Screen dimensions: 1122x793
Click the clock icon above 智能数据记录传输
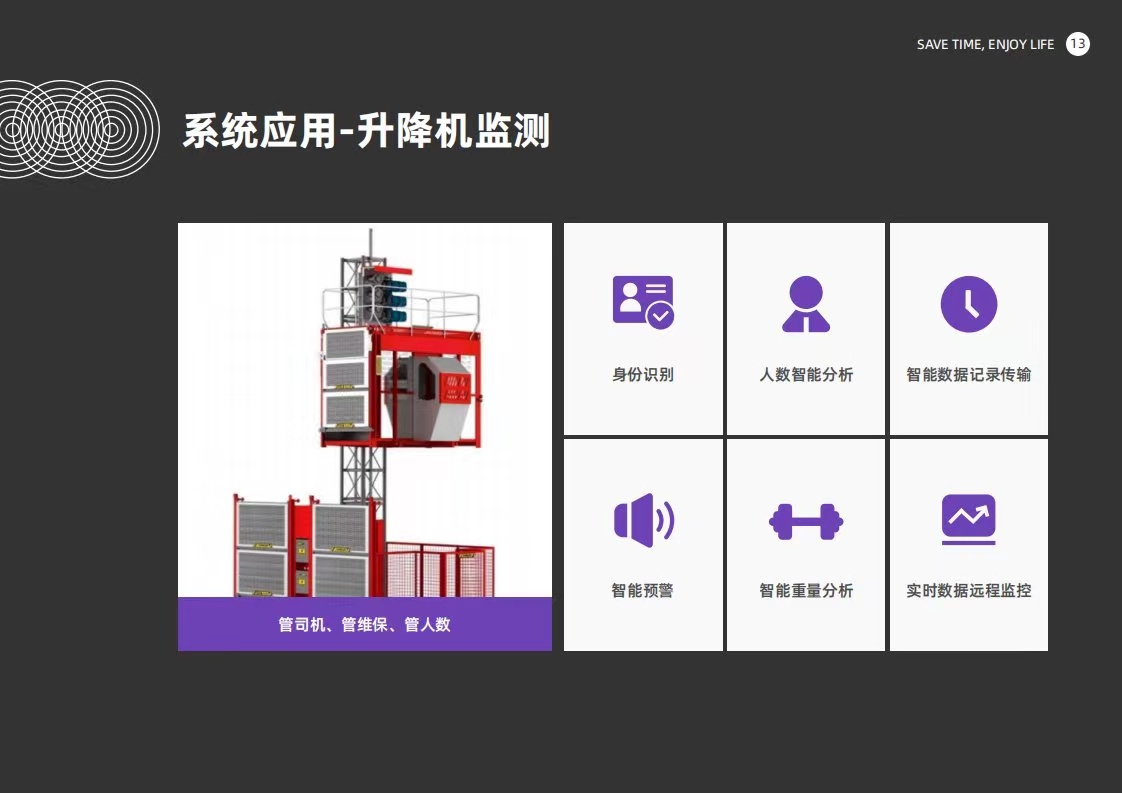[969, 304]
